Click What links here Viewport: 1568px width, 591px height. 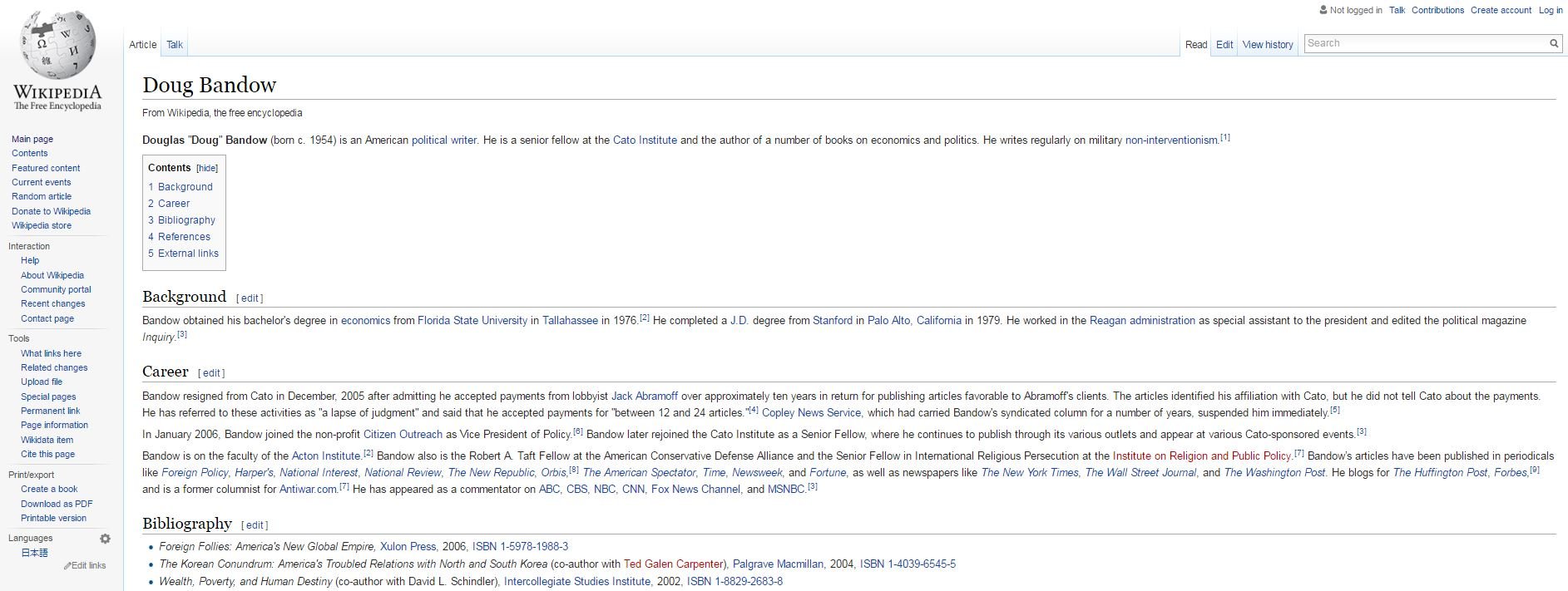[51, 353]
